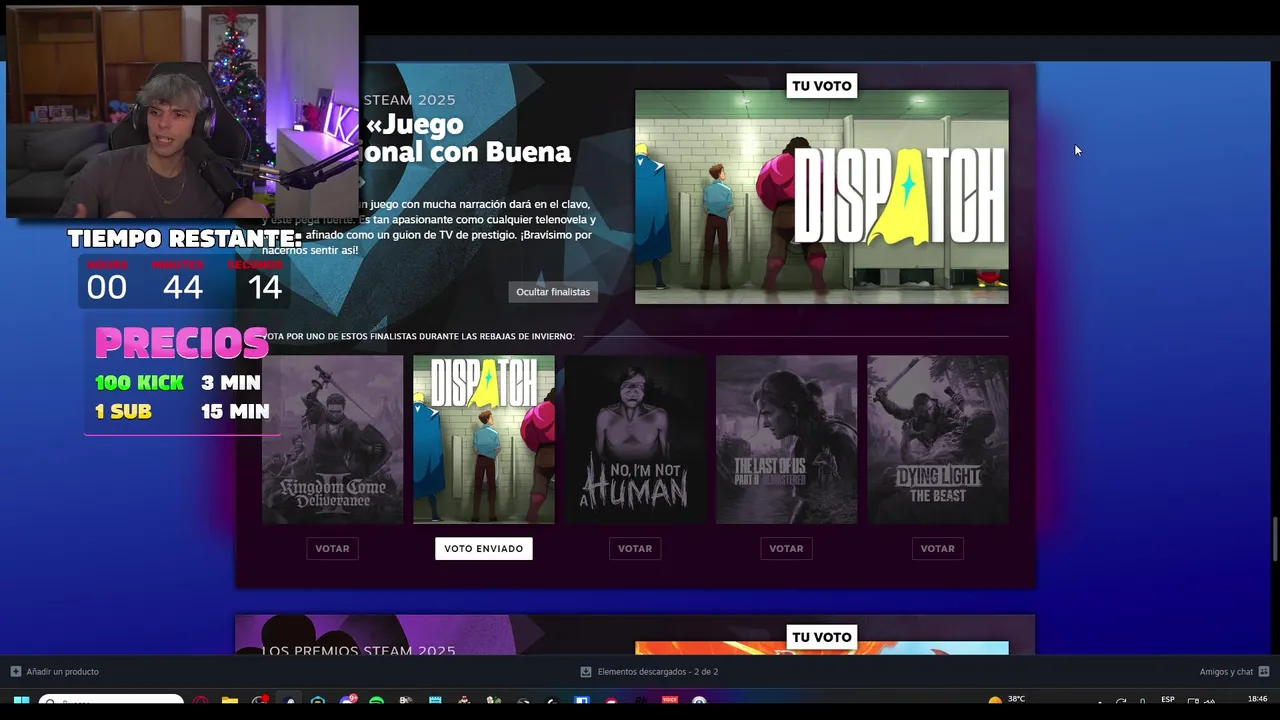Open Elementos descargados - 2 de 2
The width and height of the screenshot is (1280, 720).
[x=658, y=671]
